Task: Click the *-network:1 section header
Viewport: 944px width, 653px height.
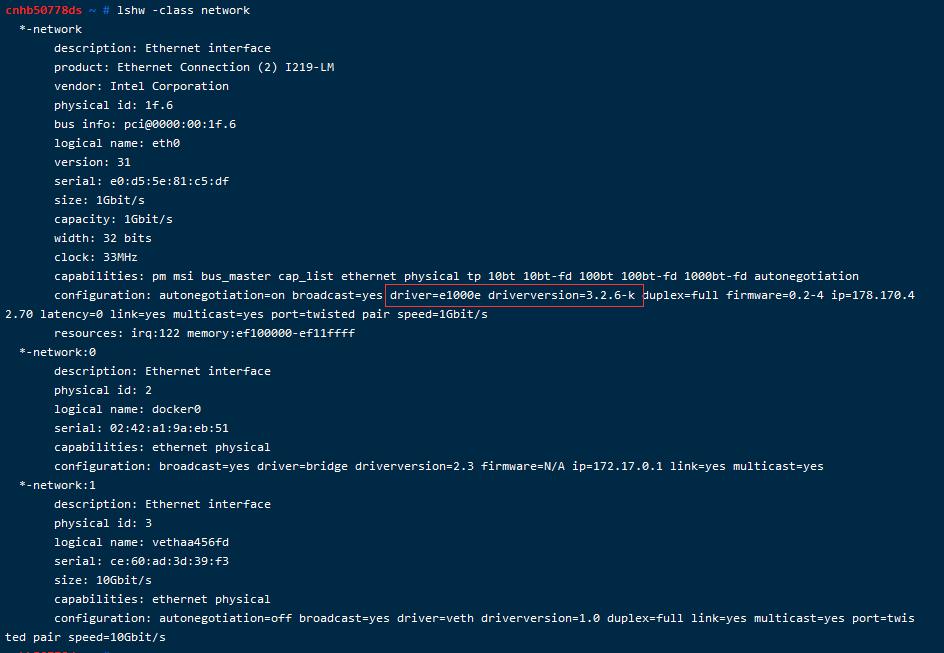Action: coord(57,485)
